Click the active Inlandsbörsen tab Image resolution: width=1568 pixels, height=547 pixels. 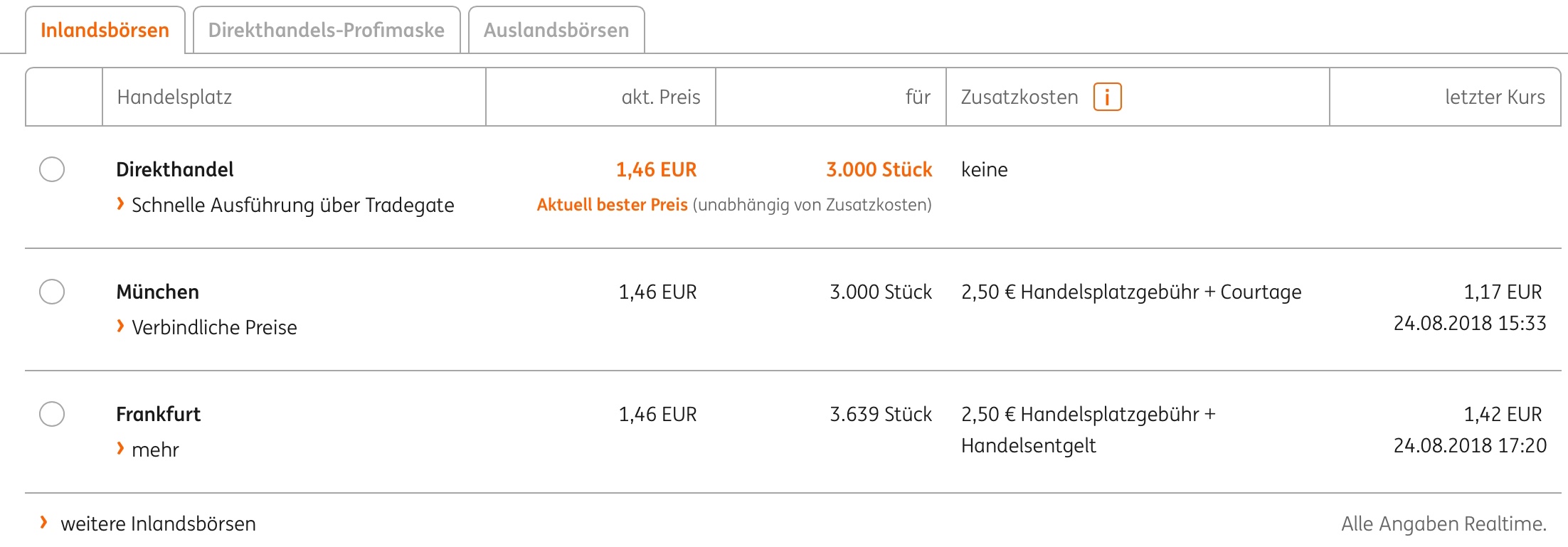105,30
